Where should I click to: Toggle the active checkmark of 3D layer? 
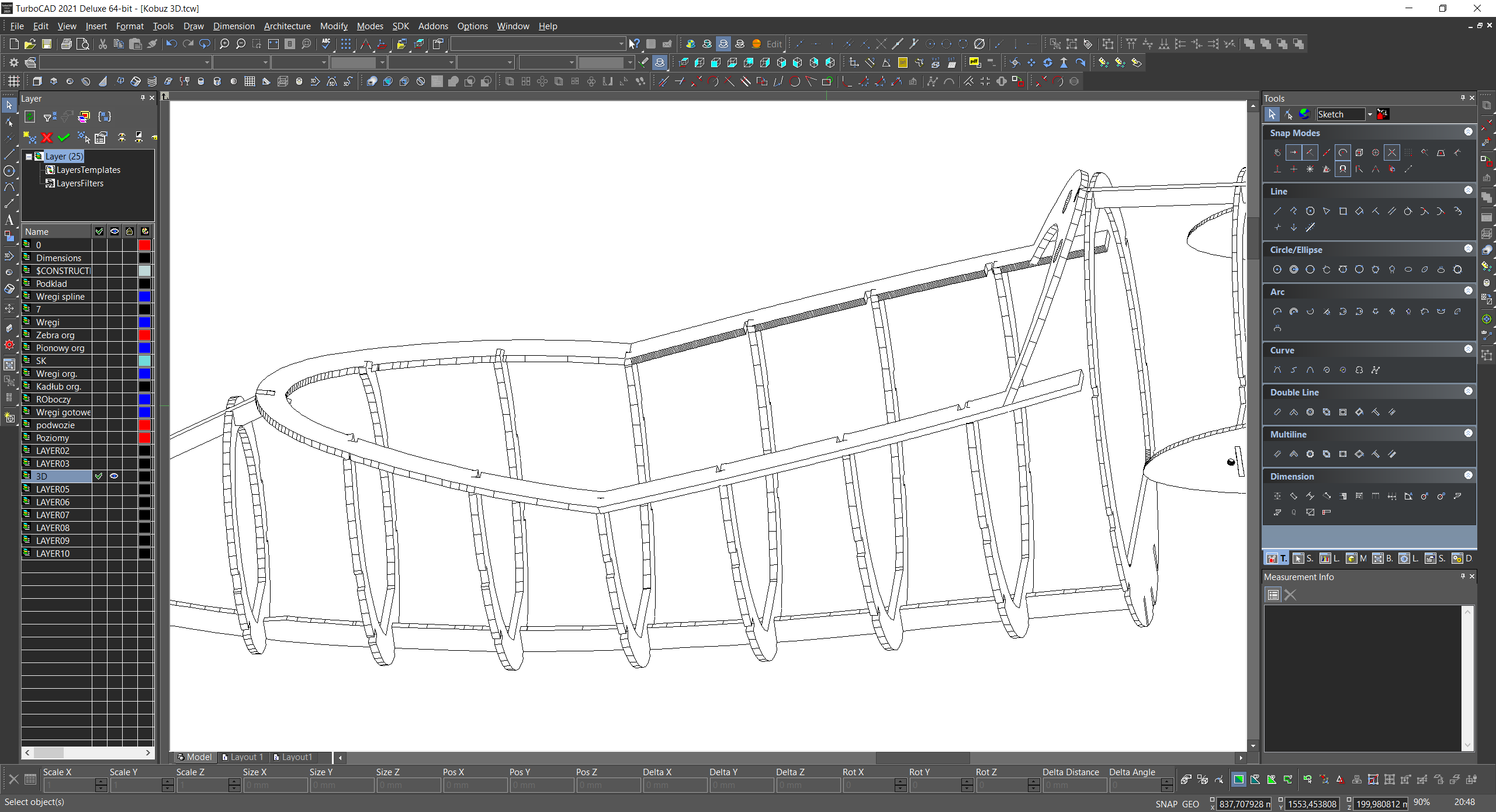click(99, 476)
